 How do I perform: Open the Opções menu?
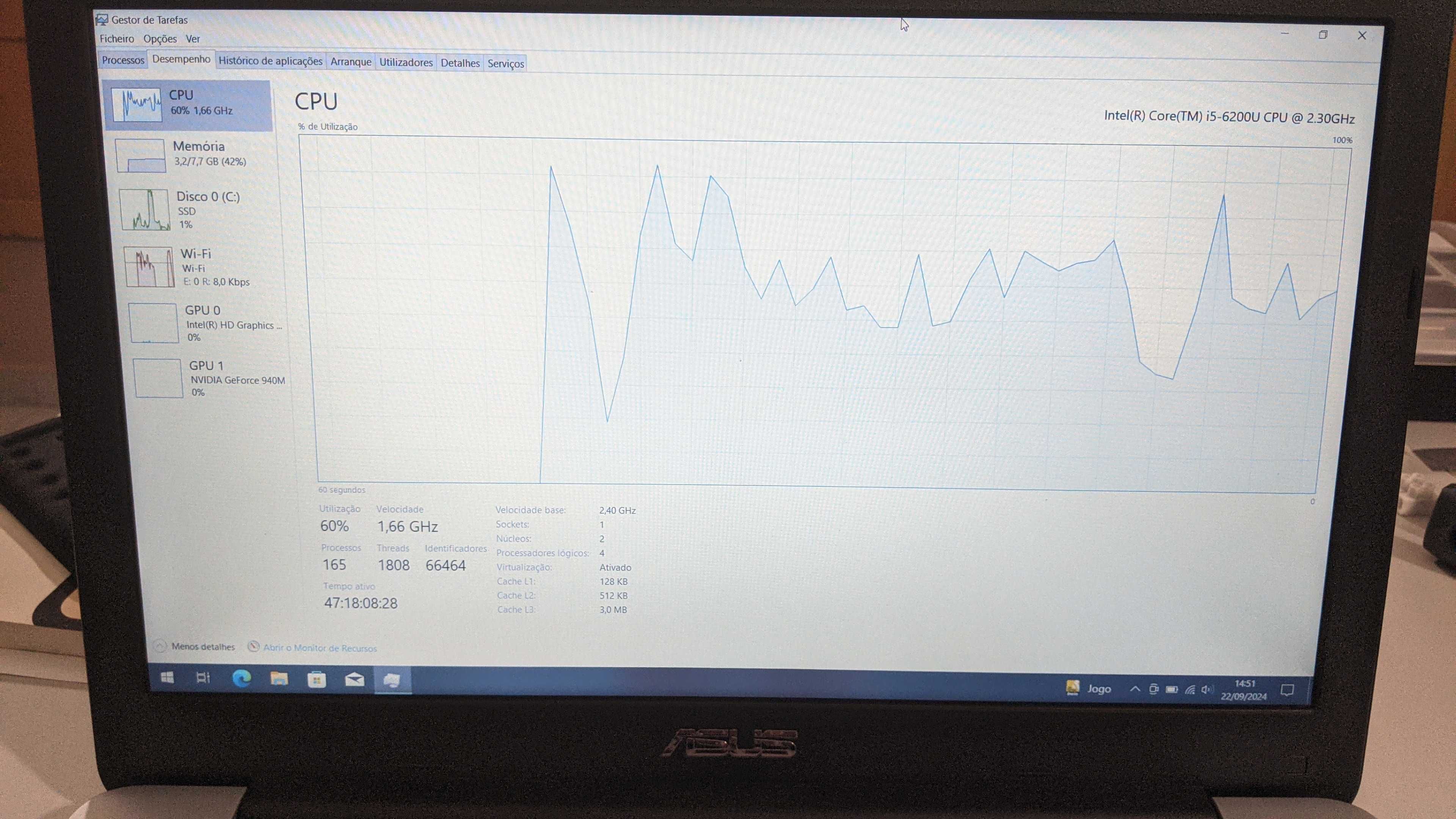tap(160, 38)
